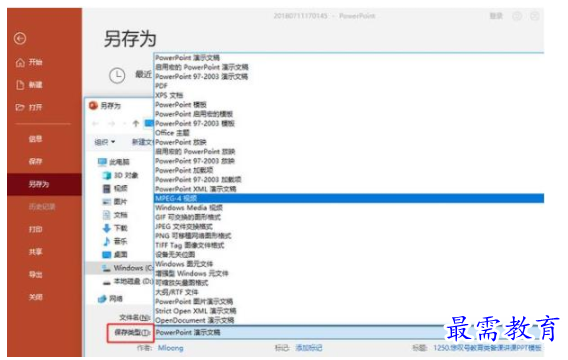This screenshot has height=360, width=568.
Task: Open the 共享 share page
Action: pos(36,252)
